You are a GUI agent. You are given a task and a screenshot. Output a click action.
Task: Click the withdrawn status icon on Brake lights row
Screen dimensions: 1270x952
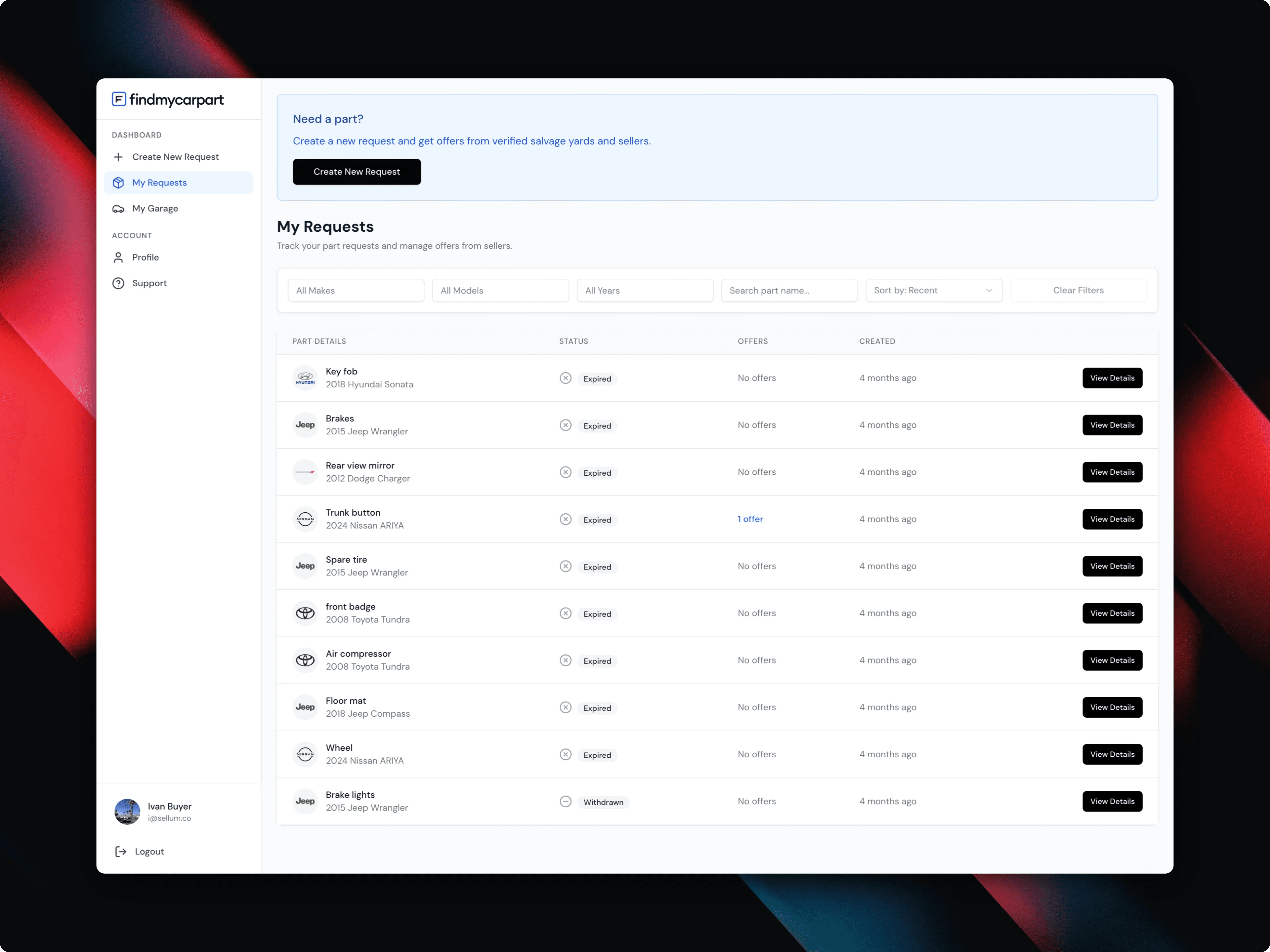pos(566,801)
